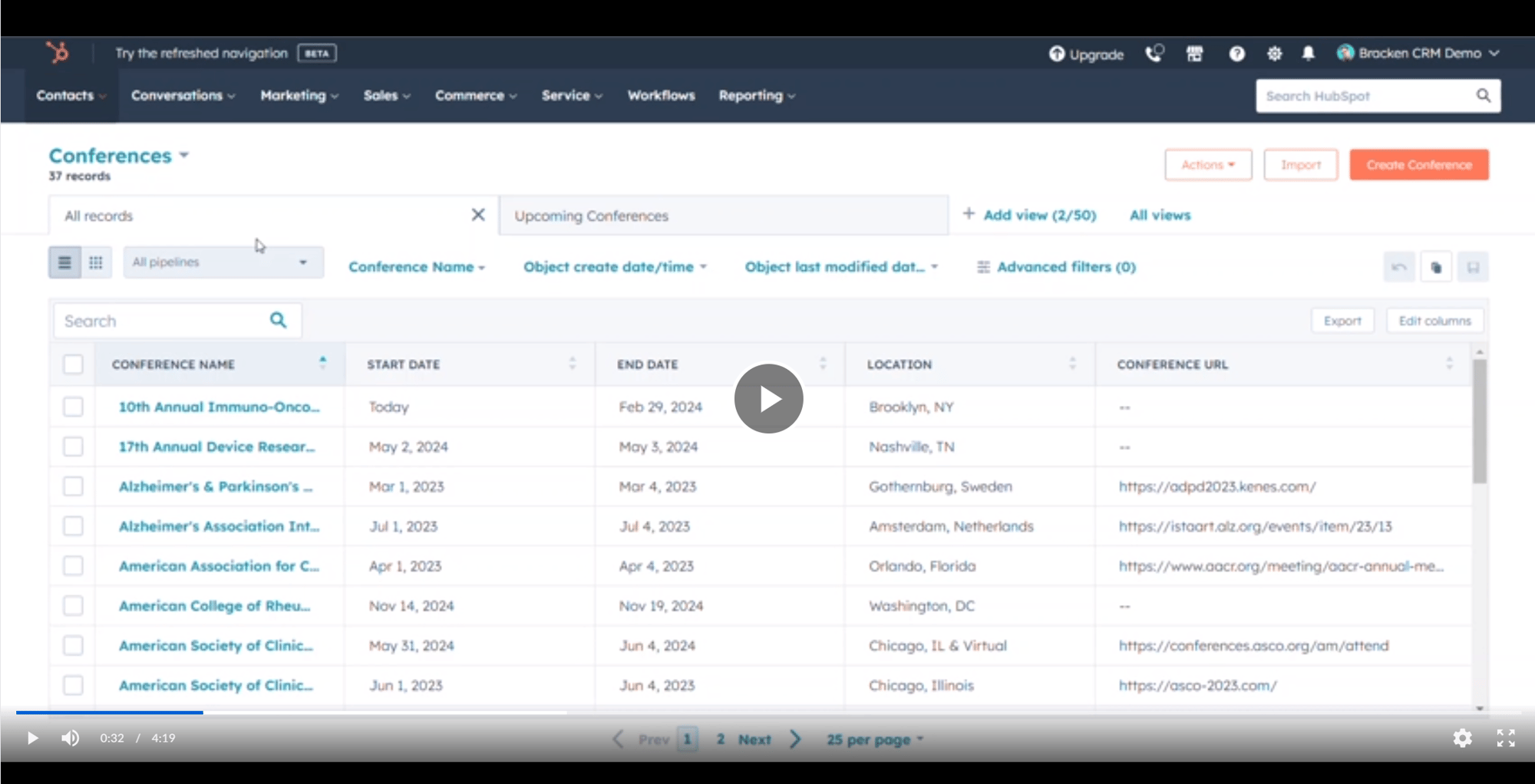Open the Reporting navigation menu
The height and width of the screenshot is (784, 1535).
tap(757, 96)
